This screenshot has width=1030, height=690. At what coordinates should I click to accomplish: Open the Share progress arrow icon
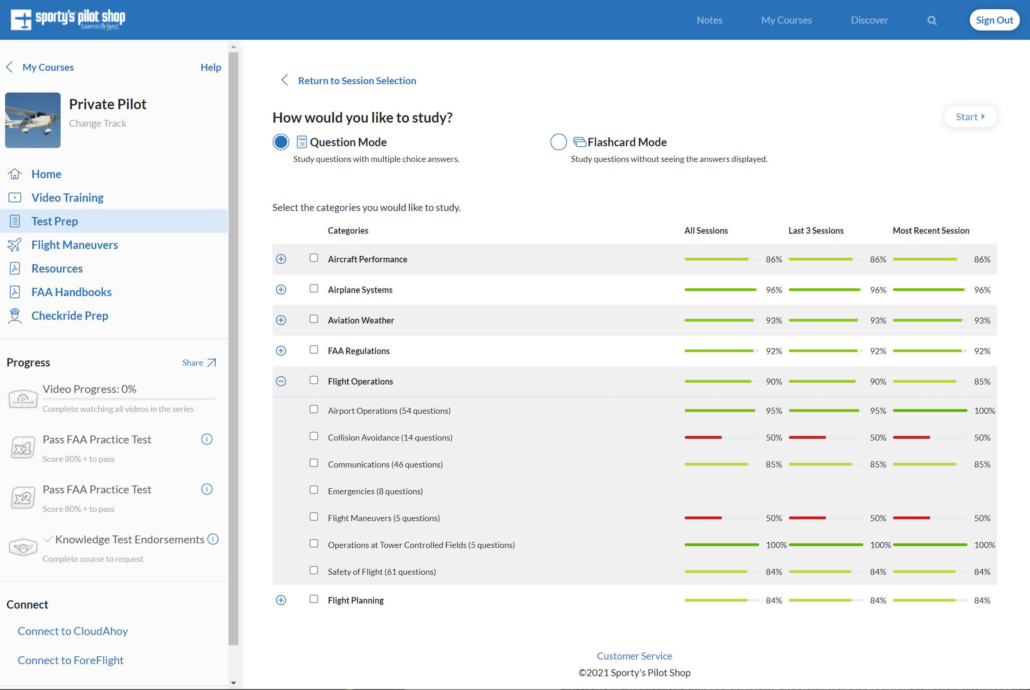pyautogui.click(x=211, y=363)
